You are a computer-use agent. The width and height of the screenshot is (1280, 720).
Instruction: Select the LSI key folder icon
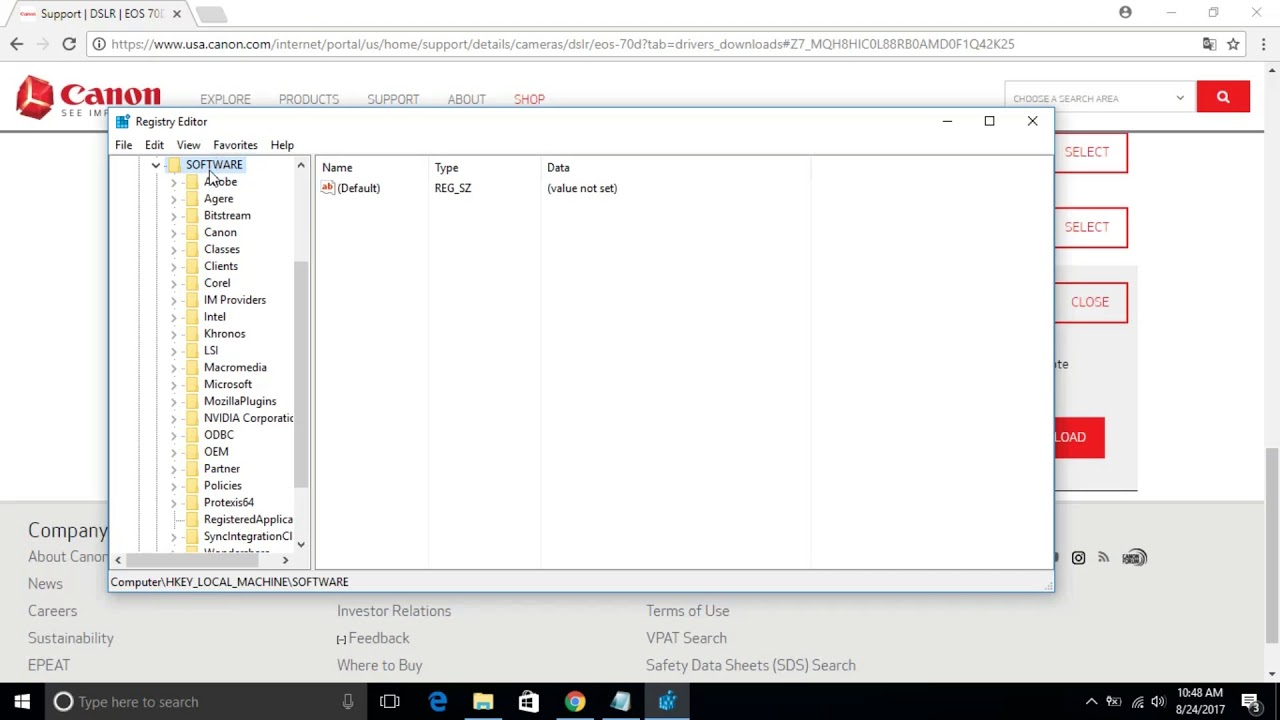click(192, 351)
